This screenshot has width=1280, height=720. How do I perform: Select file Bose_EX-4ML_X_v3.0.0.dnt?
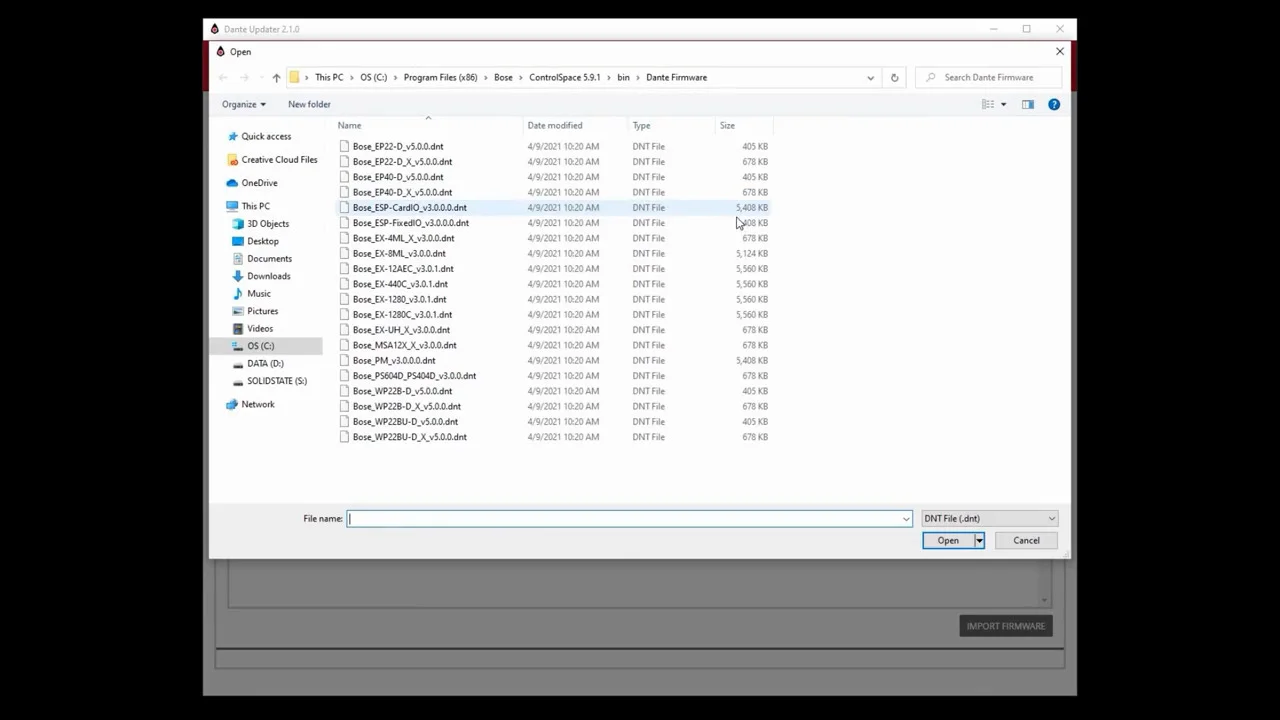tap(403, 238)
